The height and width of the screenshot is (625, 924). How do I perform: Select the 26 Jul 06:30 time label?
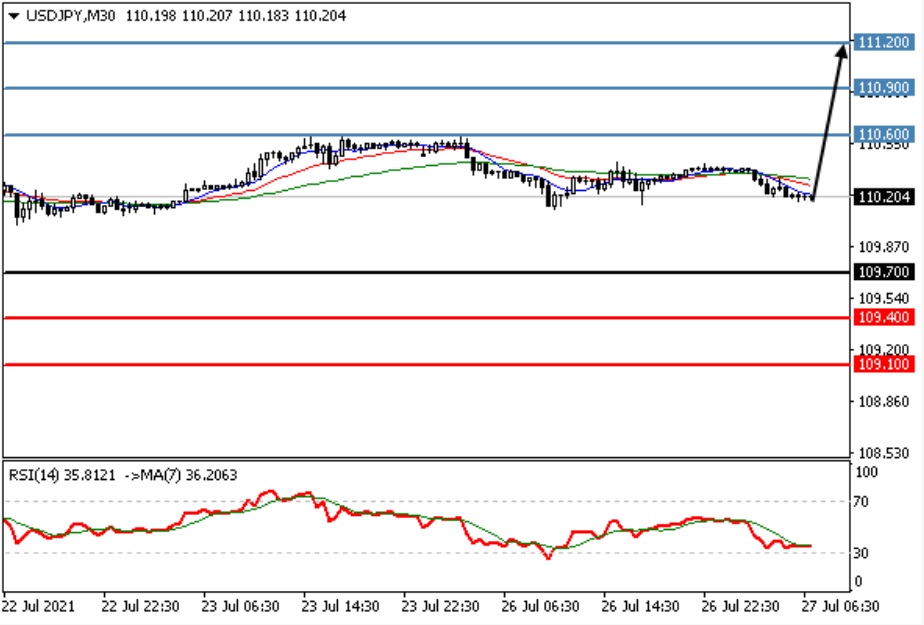(540, 606)
